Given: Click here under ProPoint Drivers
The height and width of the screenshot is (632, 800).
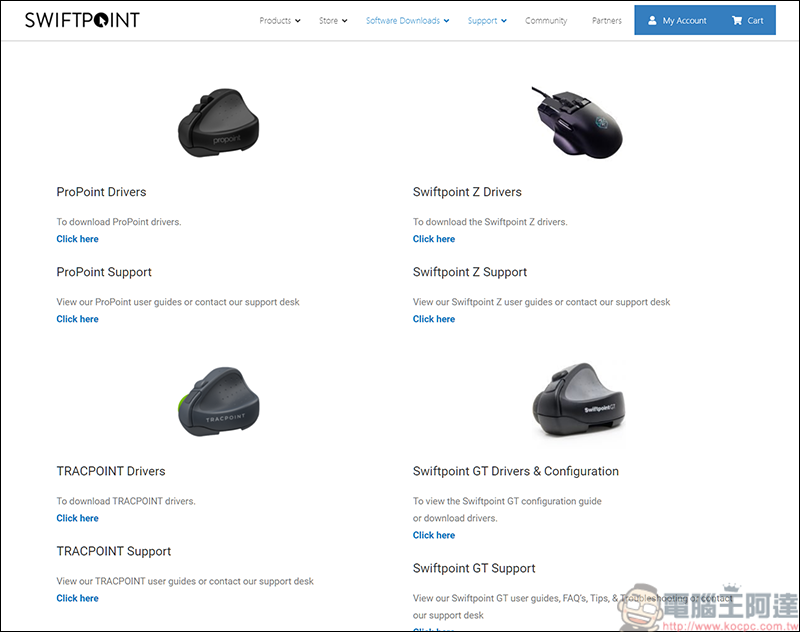Looking at the screenshot, I should tap(78, 239).
